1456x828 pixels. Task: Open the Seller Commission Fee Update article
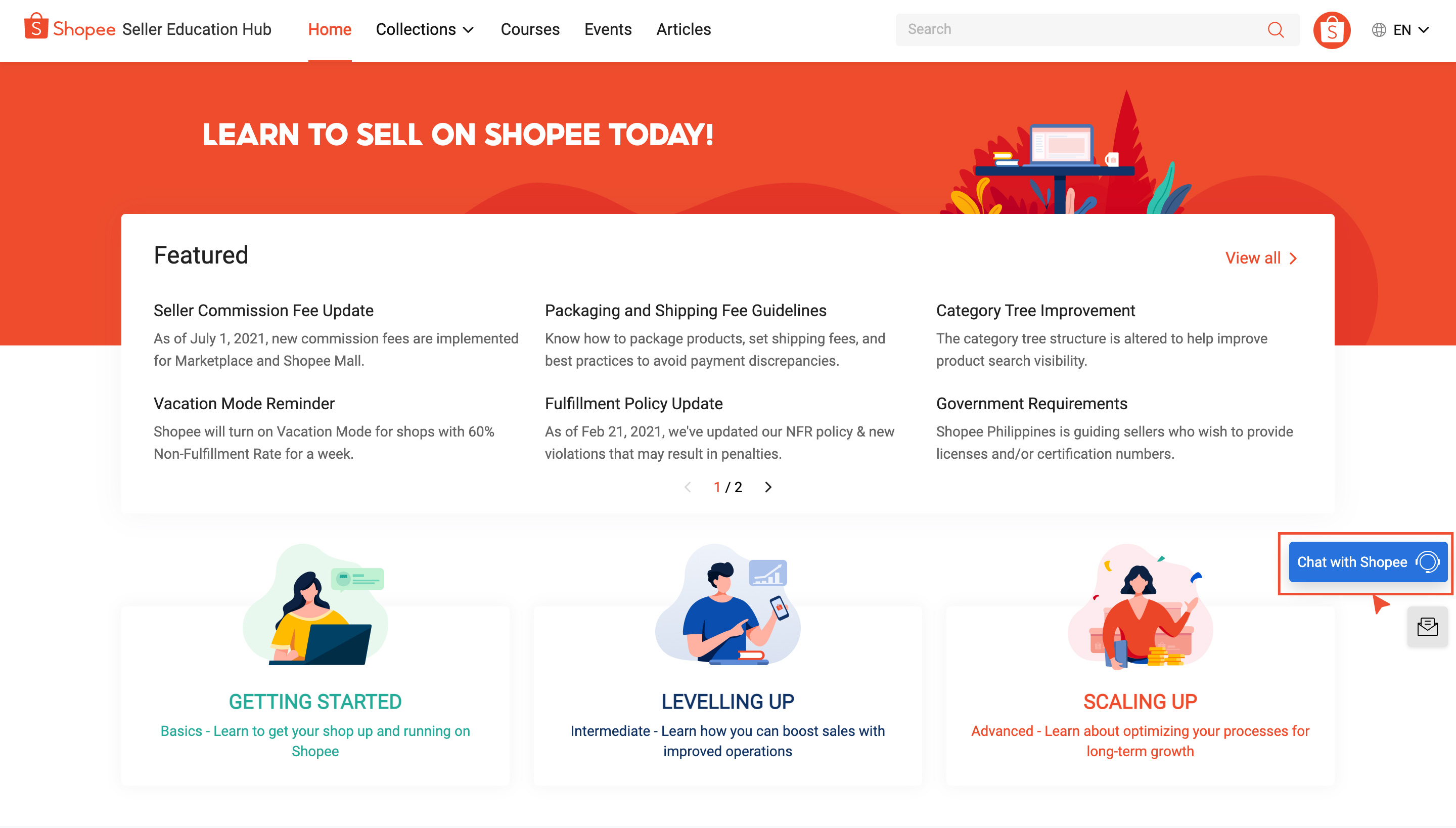[x=263, y=311]
